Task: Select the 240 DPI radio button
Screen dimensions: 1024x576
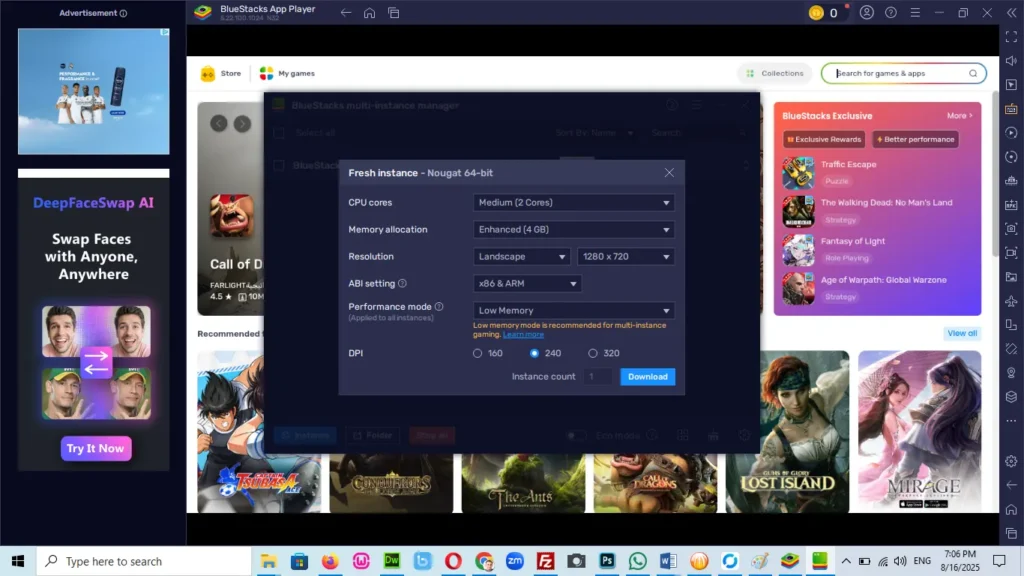Action: (535, 353)
